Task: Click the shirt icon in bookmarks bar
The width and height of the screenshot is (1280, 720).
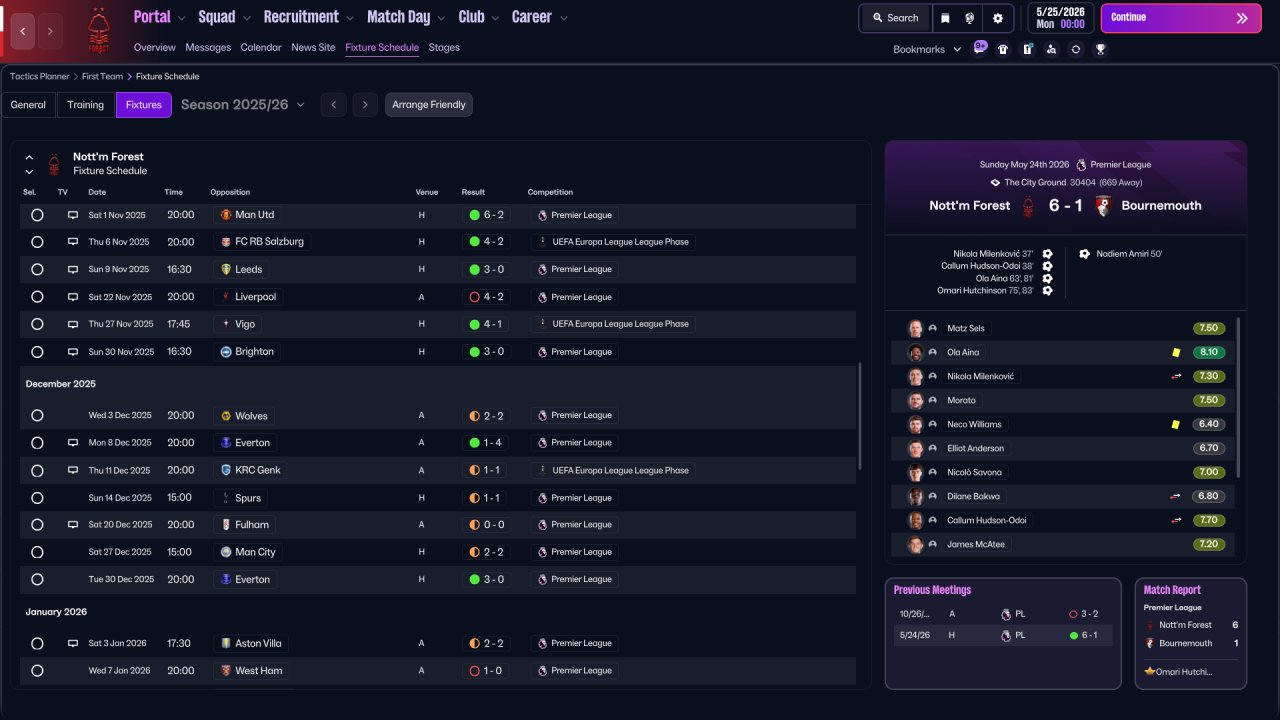Action: click(1003, 49)
